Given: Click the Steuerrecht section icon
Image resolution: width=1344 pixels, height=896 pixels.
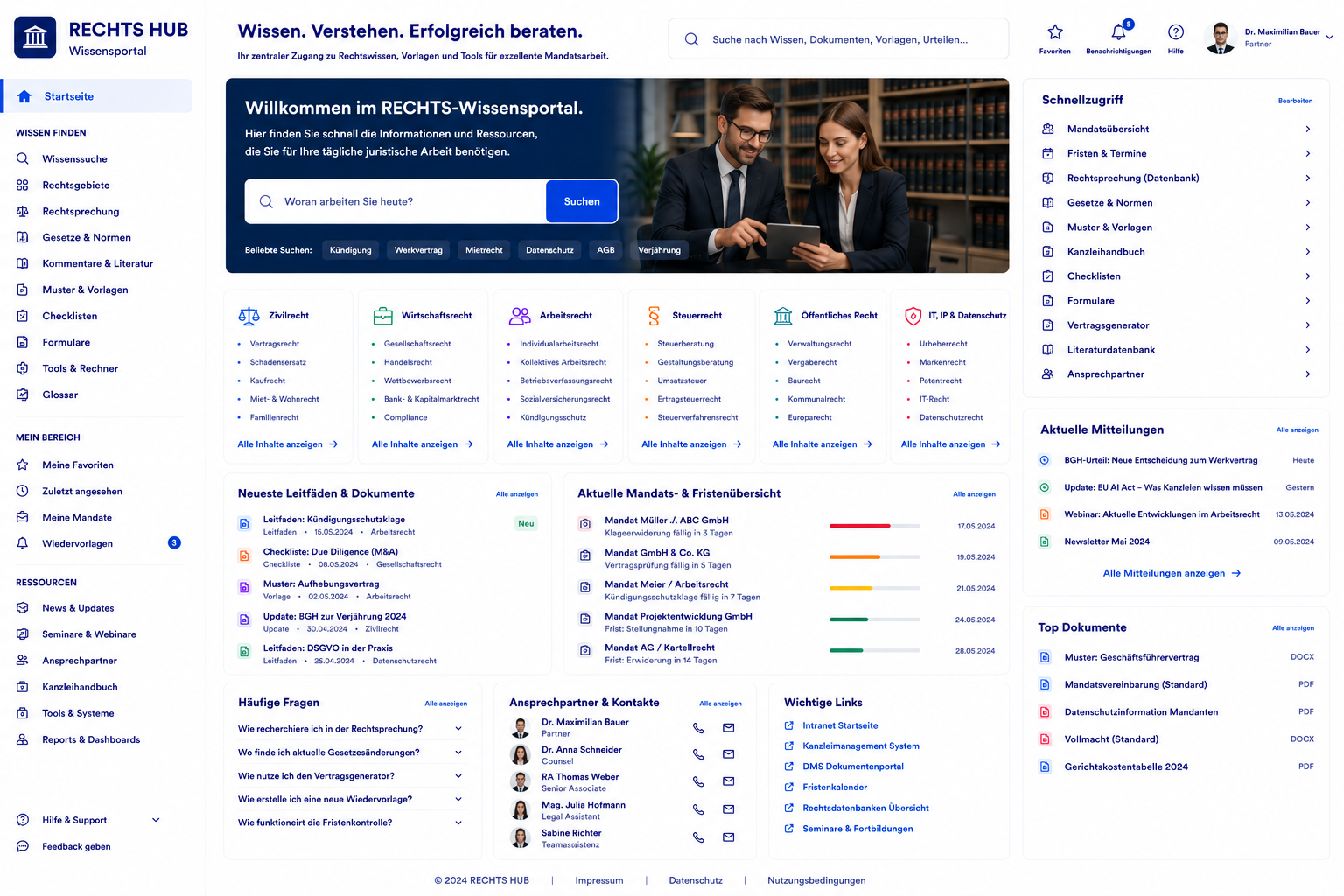Looking at the screenshot, I should pyautogui.click(x=654, y=316).
